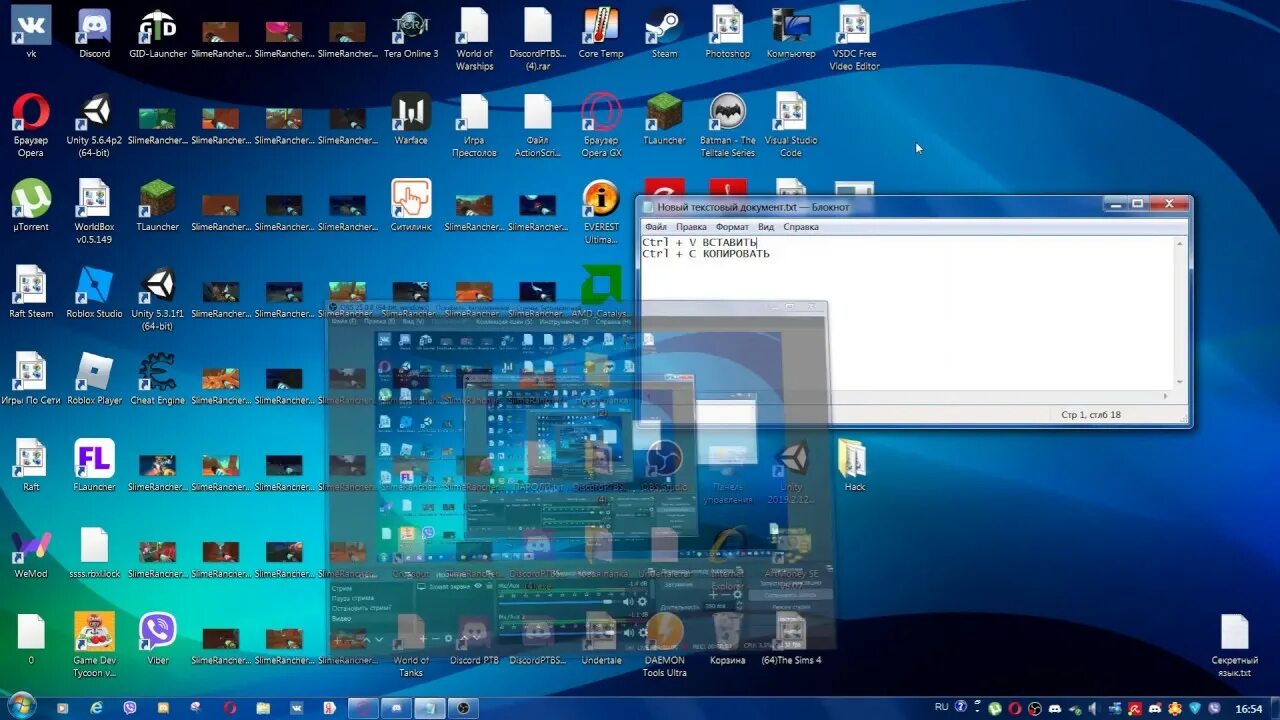Image resolution: width=1280 pixels, height=720 pixels.
Task: Open the vk desktop shortcut
Action: coord(31,32)
